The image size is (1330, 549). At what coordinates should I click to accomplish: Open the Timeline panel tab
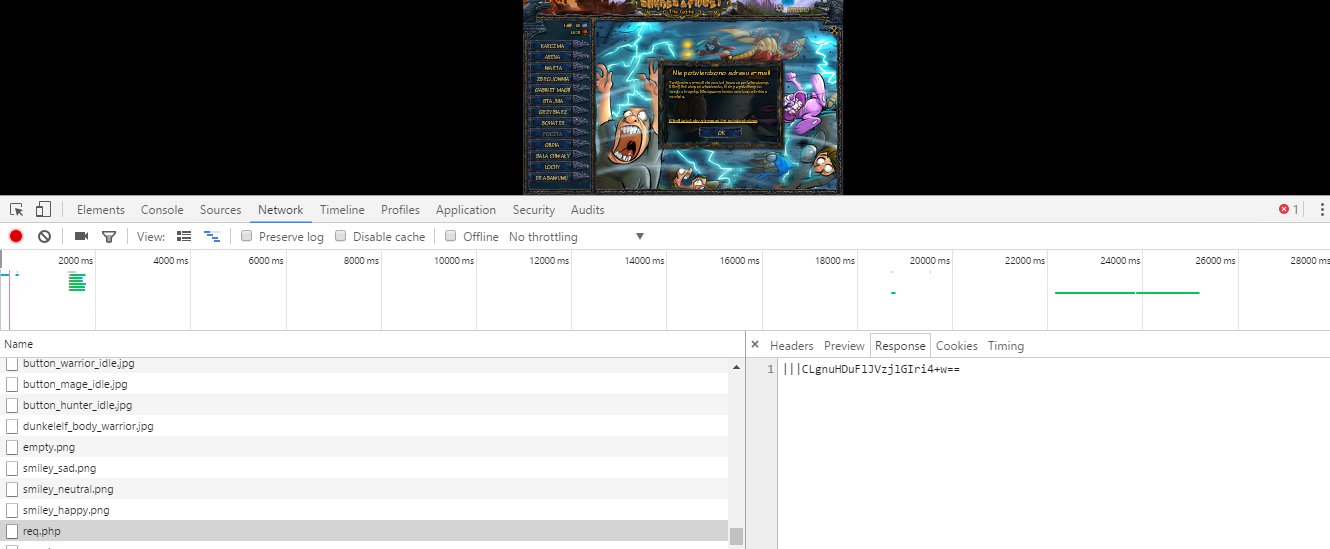(x=342, y=210)
